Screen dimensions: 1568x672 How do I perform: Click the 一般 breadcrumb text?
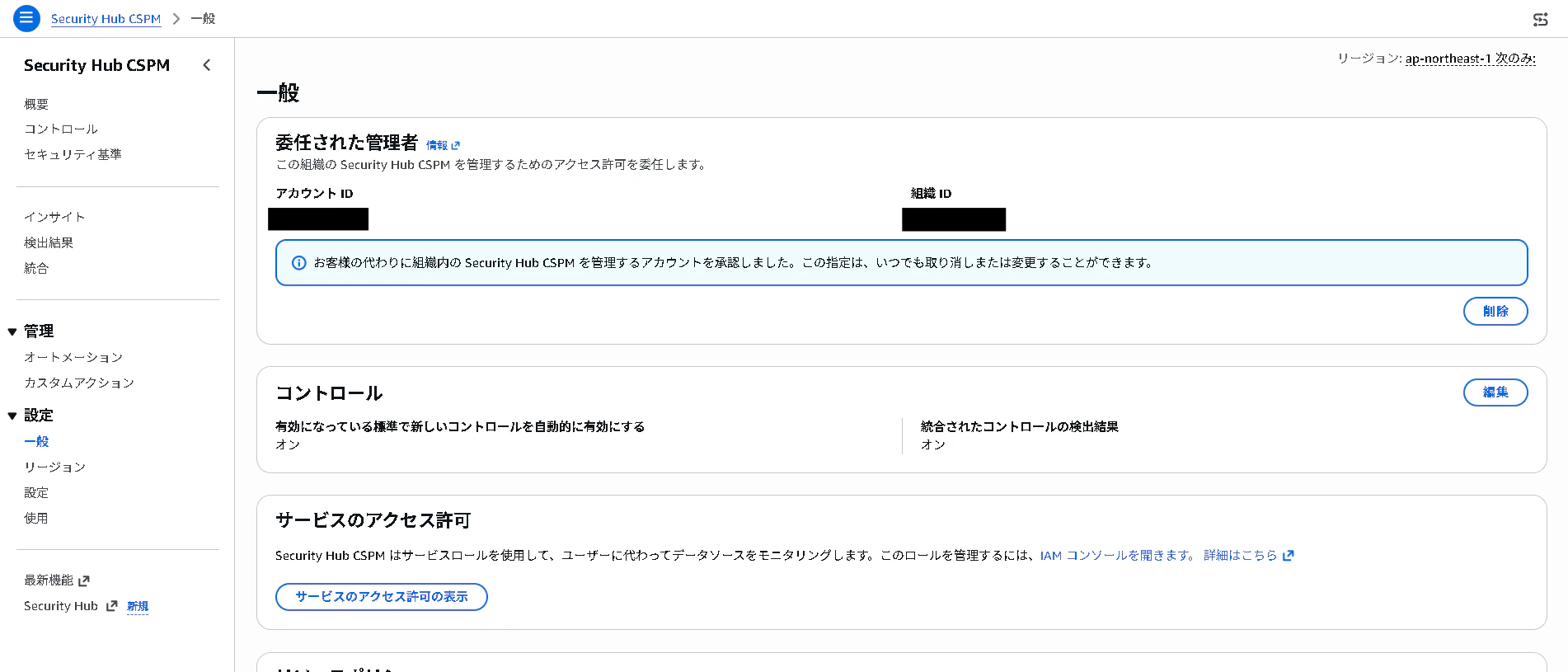tap(203, 19)
